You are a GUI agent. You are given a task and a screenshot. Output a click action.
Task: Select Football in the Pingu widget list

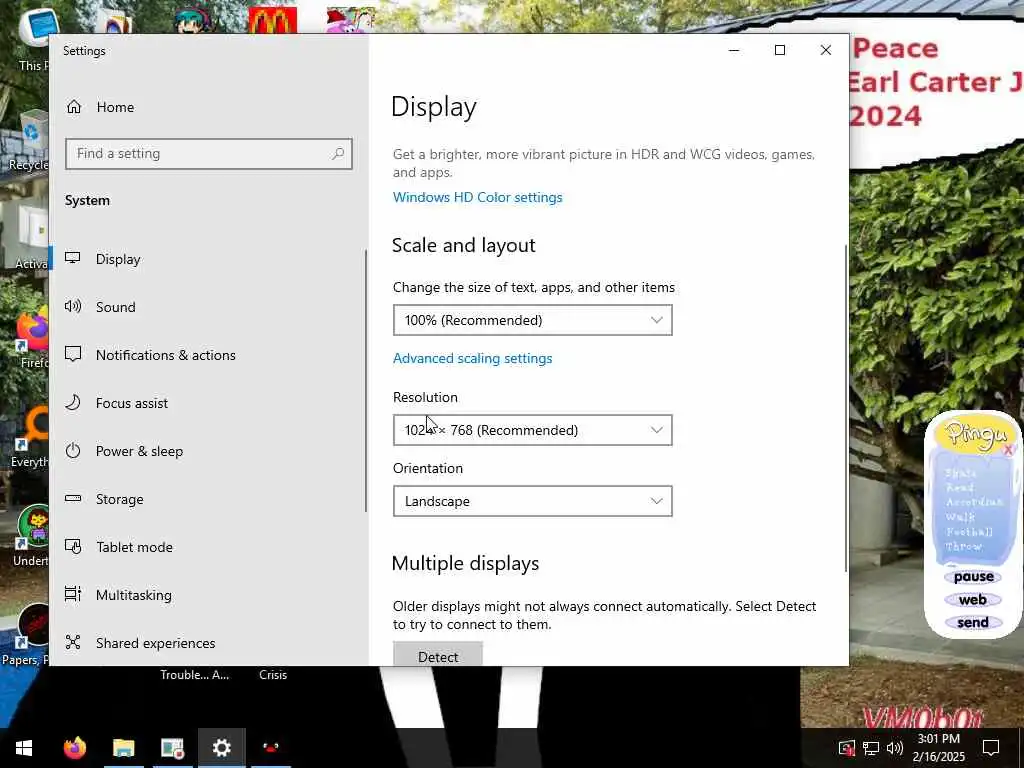click(969, 532)
